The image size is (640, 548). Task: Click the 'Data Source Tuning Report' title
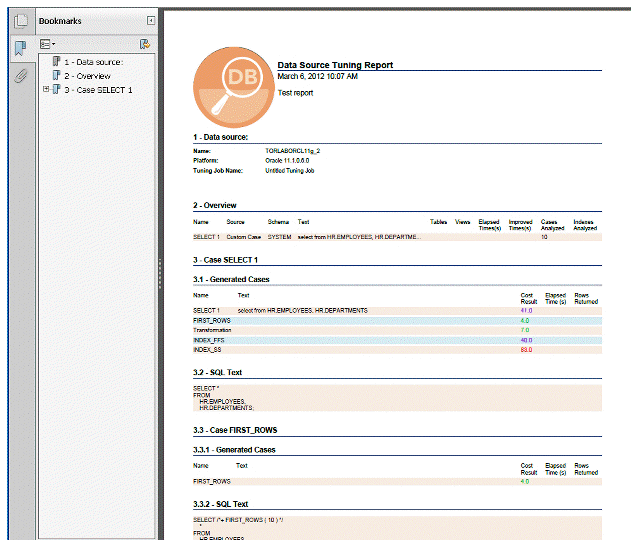pyautogui.click(x=335, y=65)
